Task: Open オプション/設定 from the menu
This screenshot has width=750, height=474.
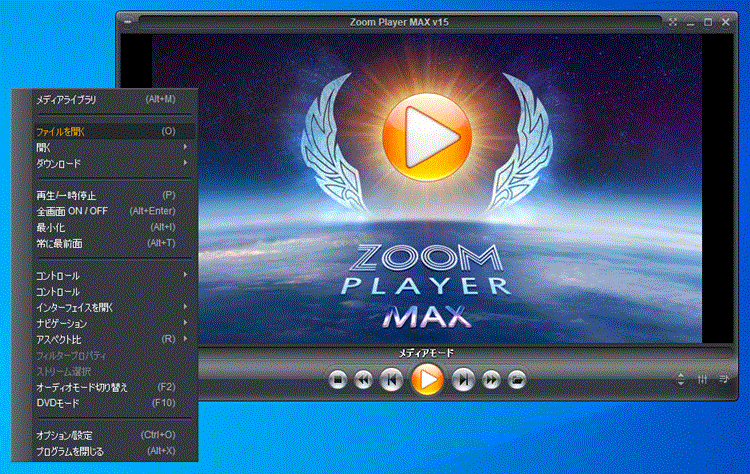Action: pos(114,435)
